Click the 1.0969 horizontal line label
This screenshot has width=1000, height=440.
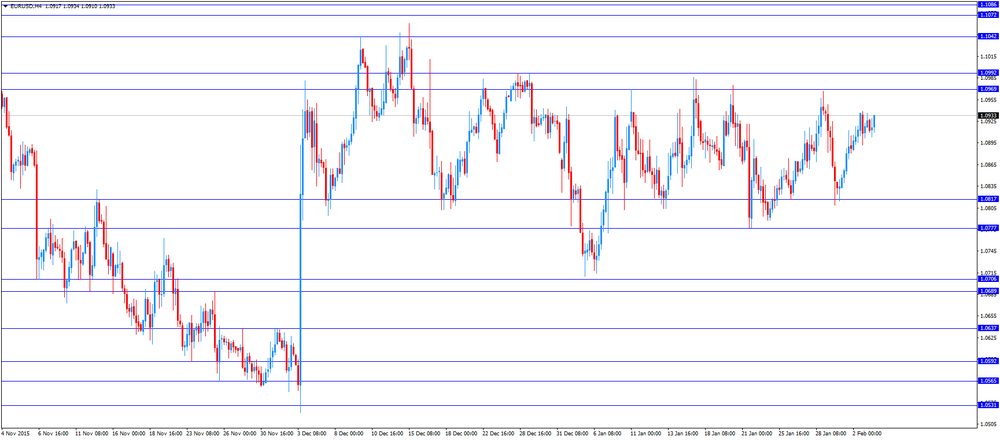point(987,89)
